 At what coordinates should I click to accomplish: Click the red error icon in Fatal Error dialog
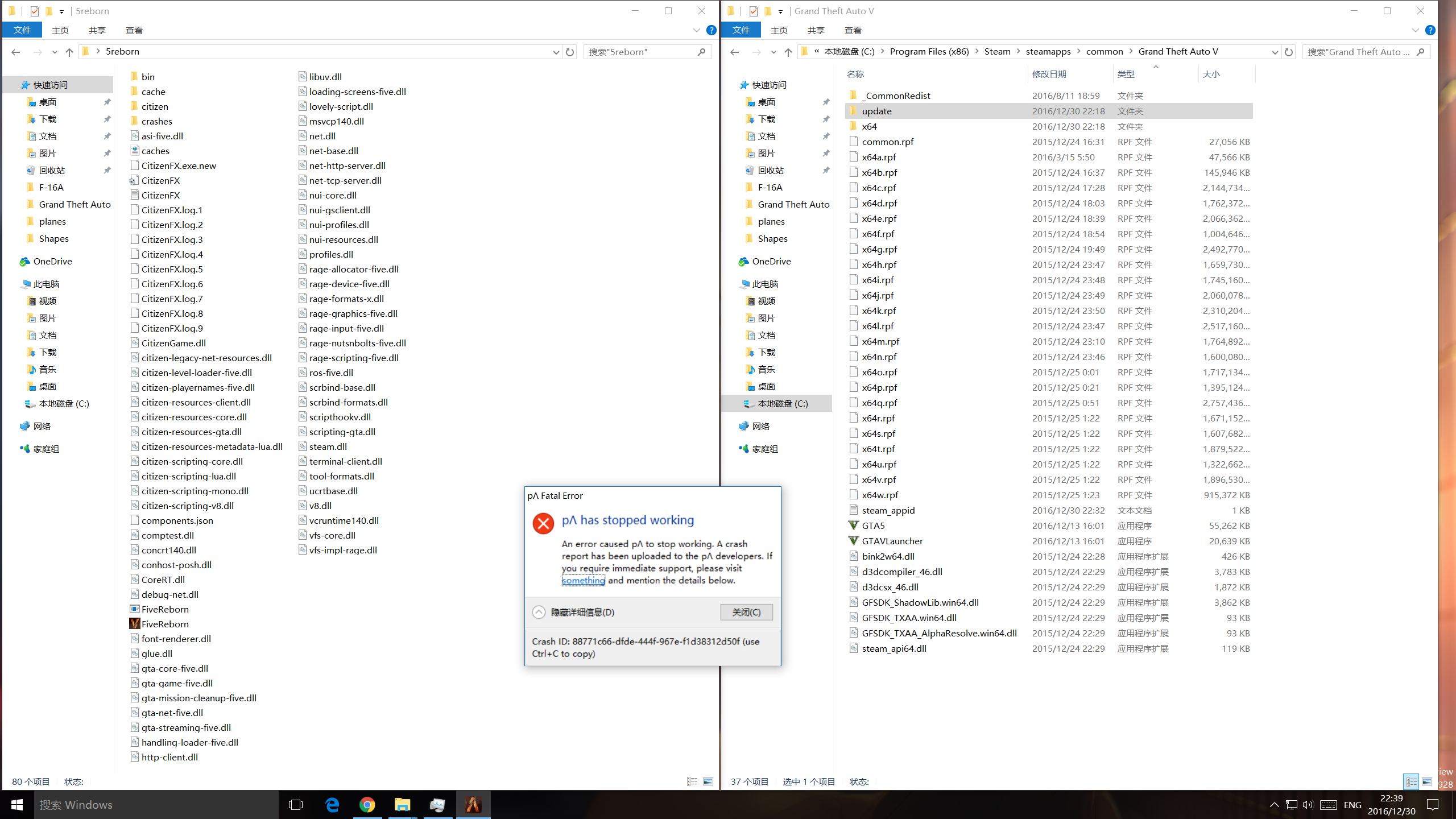pyautogui.click(x=543, y=523)
